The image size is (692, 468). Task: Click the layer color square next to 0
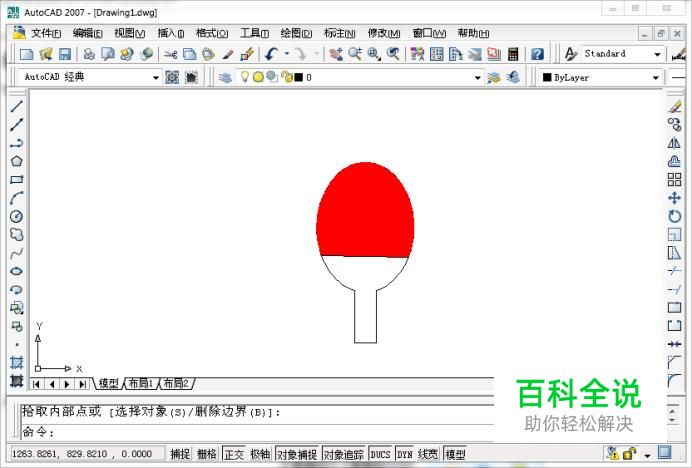[x=299, y=77]
